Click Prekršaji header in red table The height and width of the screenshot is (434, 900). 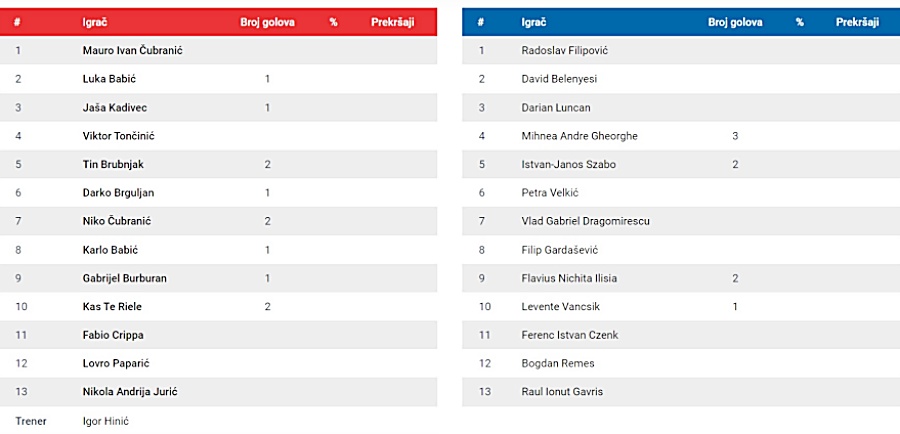[393, 23]
